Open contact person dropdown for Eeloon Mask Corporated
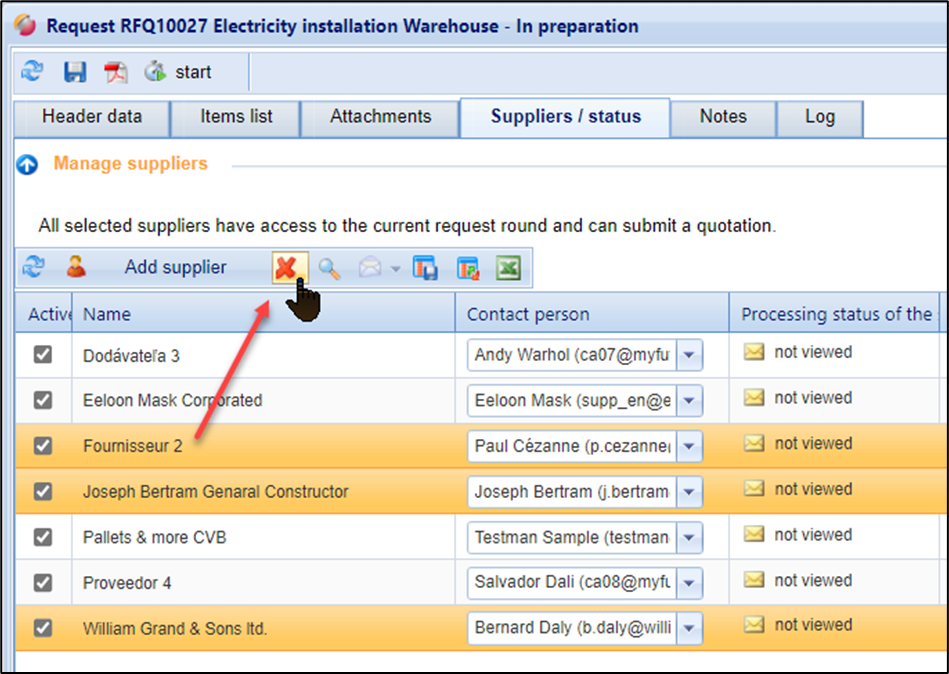 tap(690, 401)
